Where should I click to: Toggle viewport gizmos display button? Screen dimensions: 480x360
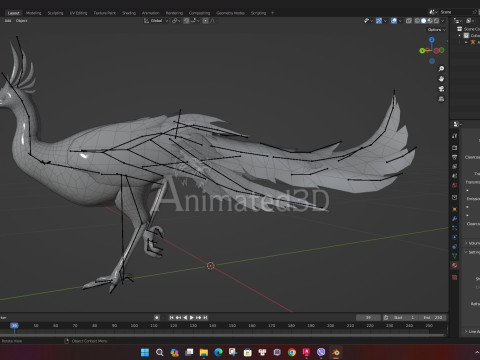click(379, 21)
